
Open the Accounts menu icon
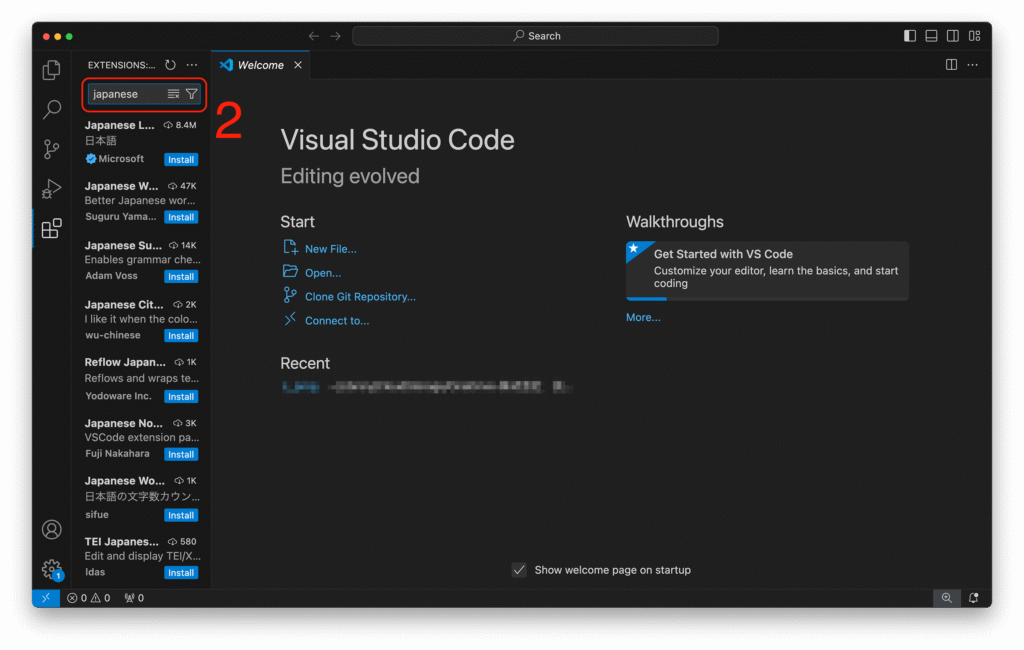(x=52, y=529)
